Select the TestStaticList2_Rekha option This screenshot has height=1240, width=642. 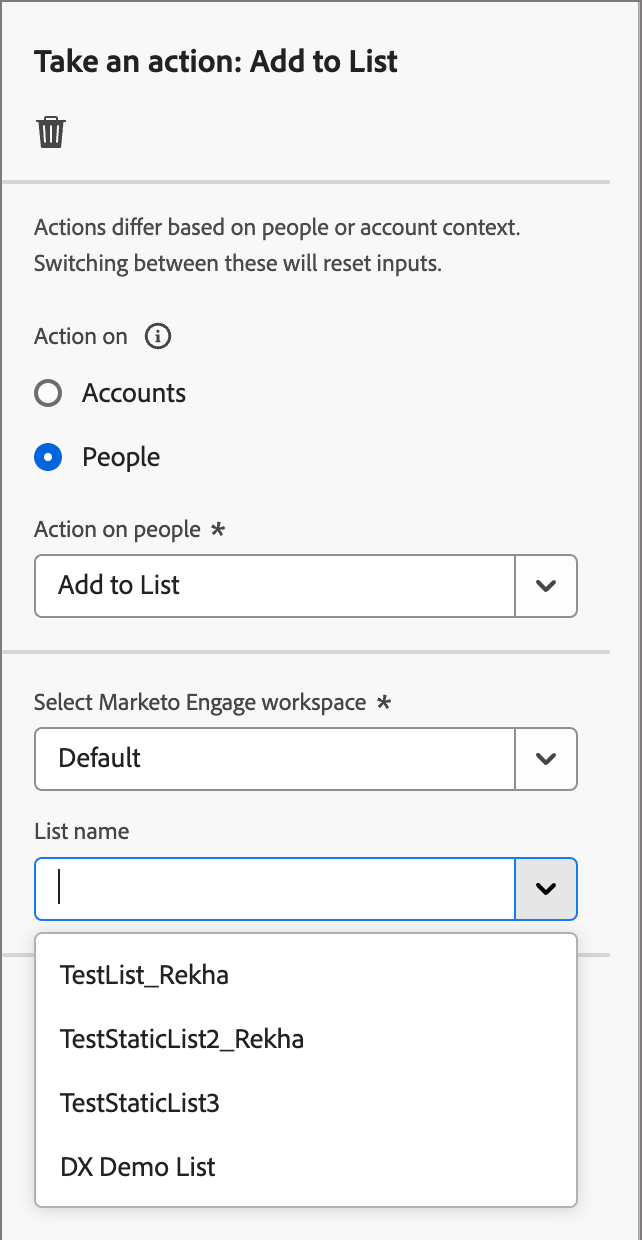pos(182,1039)
